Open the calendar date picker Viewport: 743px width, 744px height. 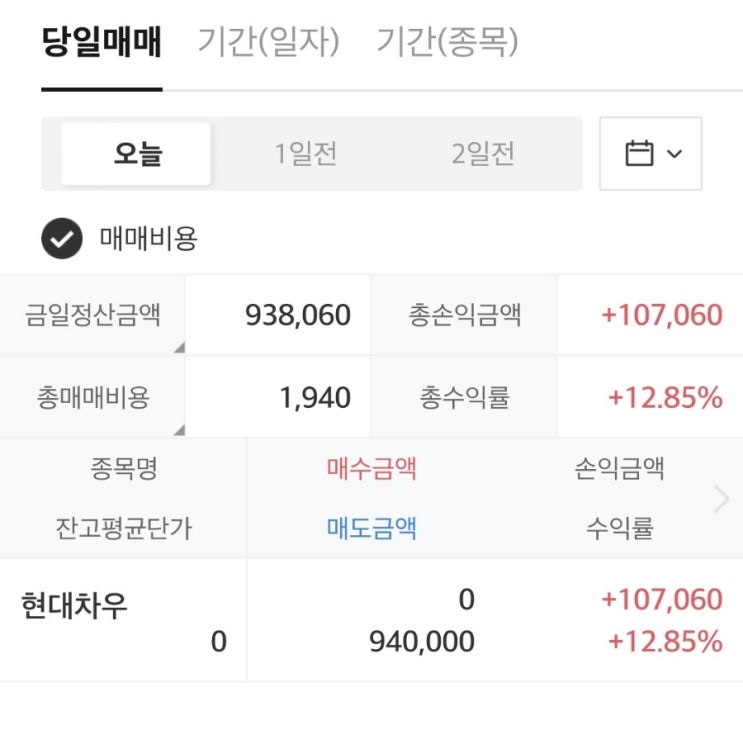click(x=640, y=154)
